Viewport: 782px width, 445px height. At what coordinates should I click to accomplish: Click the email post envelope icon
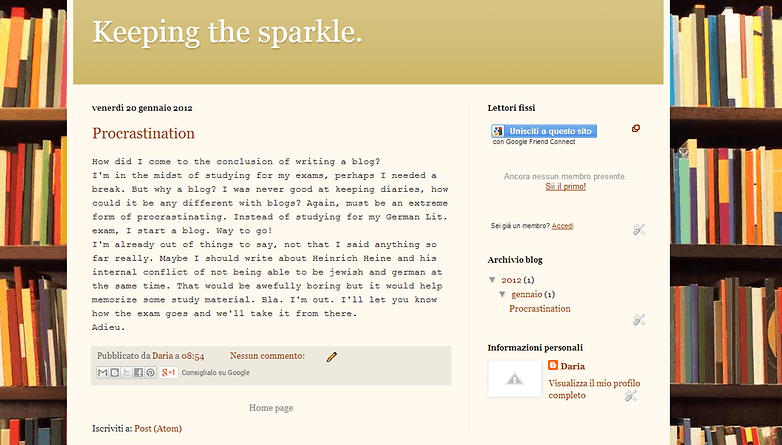(x=102, y=372)
